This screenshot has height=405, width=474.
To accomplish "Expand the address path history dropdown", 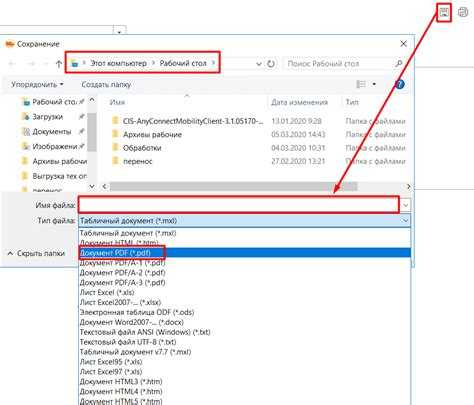I will tap(258, 64).
